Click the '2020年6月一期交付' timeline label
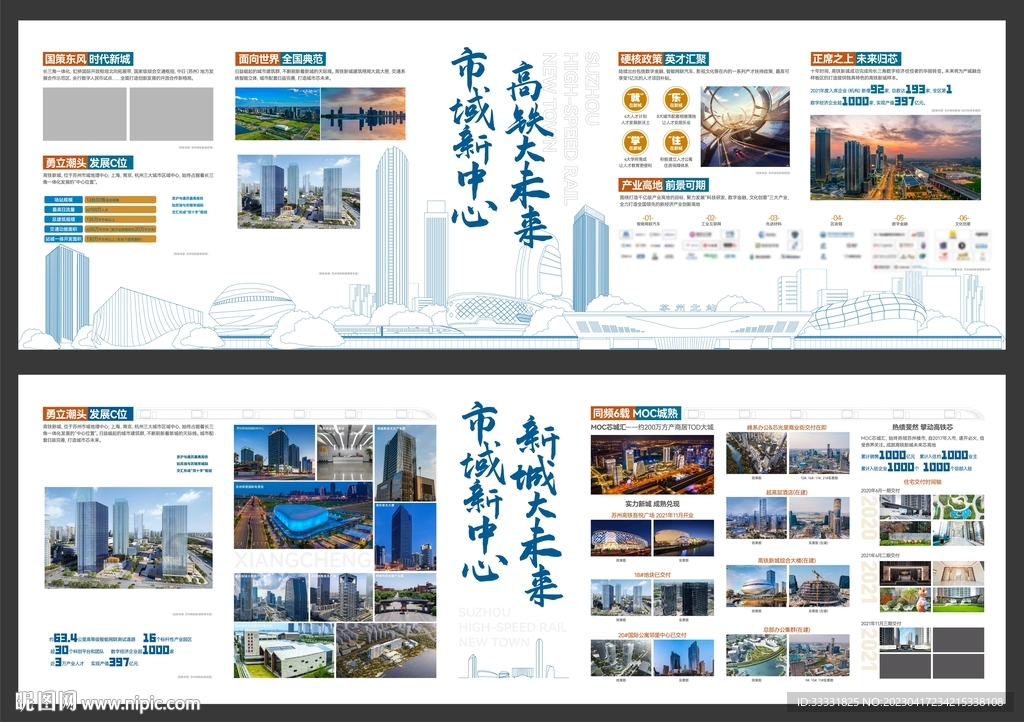 click(x=881, y=490)
